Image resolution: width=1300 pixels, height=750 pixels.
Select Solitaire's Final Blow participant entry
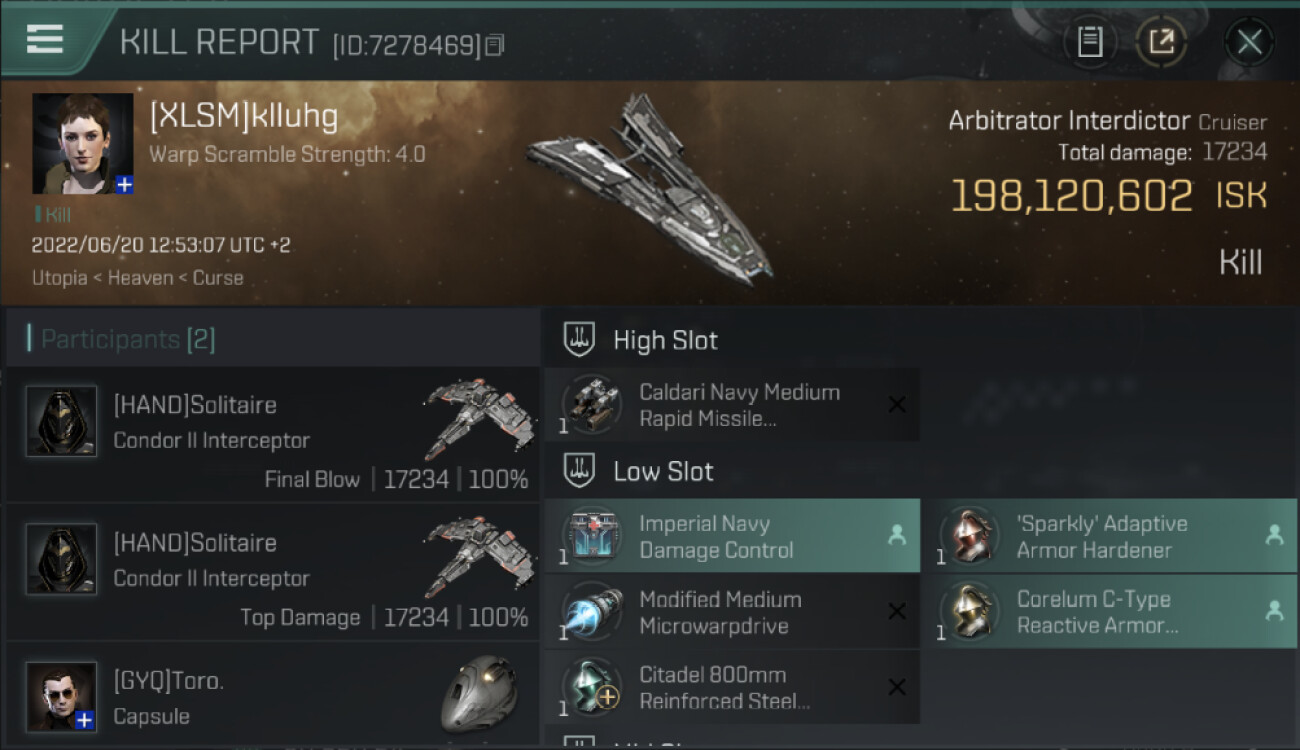pos(272,434)
